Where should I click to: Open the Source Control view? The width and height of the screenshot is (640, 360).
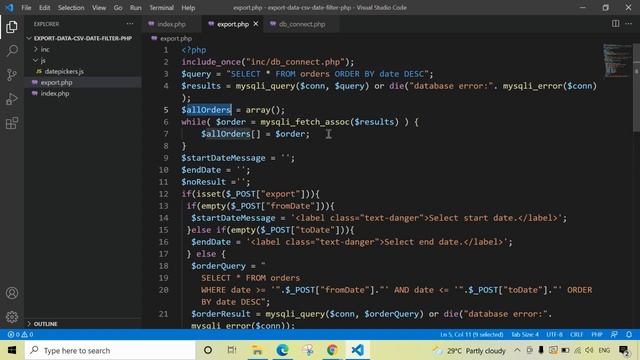click(x=12, y=75)
